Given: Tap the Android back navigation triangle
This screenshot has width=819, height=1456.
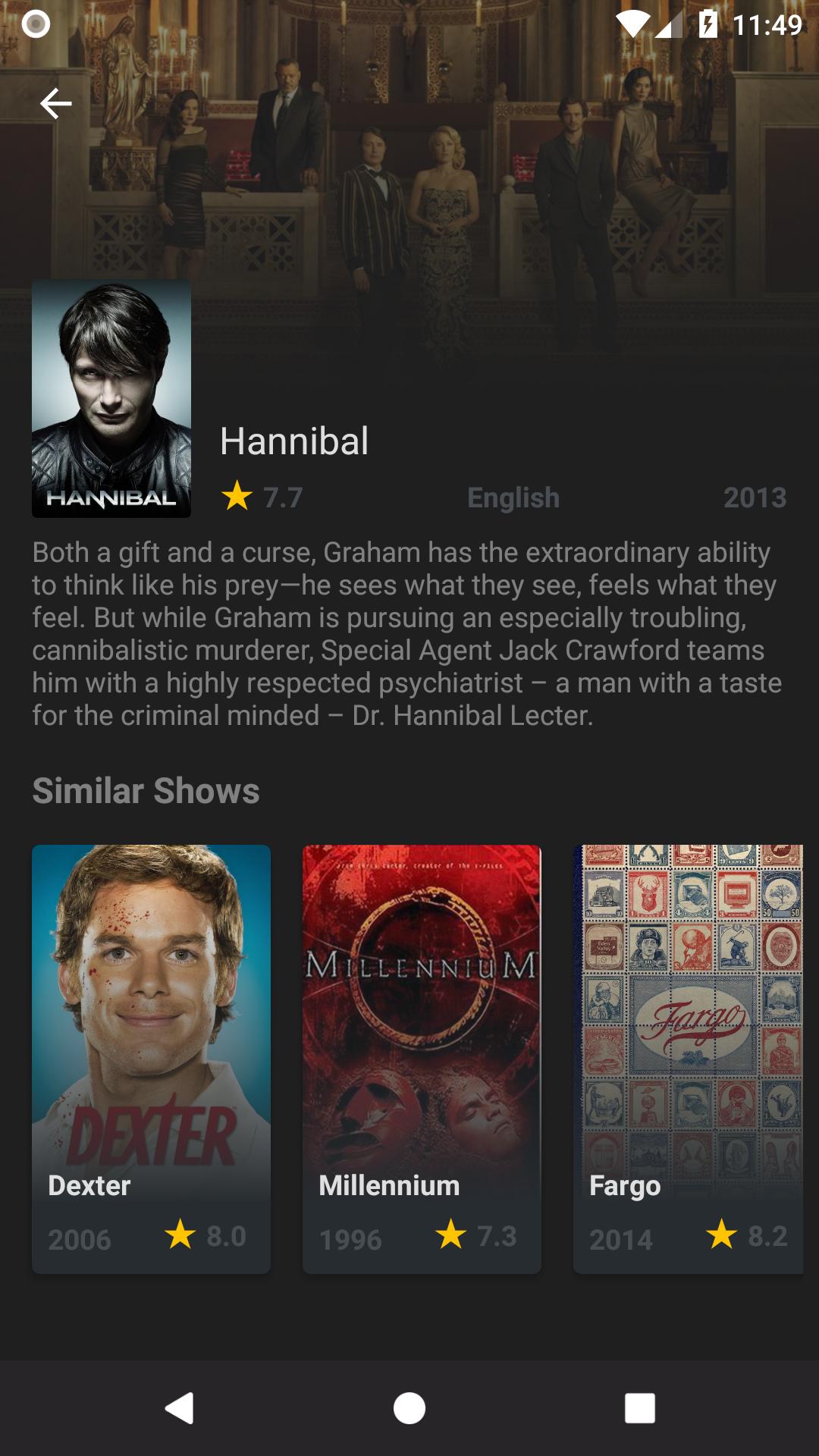Looking at the screenshot, I should click(x=180, y=1408).
